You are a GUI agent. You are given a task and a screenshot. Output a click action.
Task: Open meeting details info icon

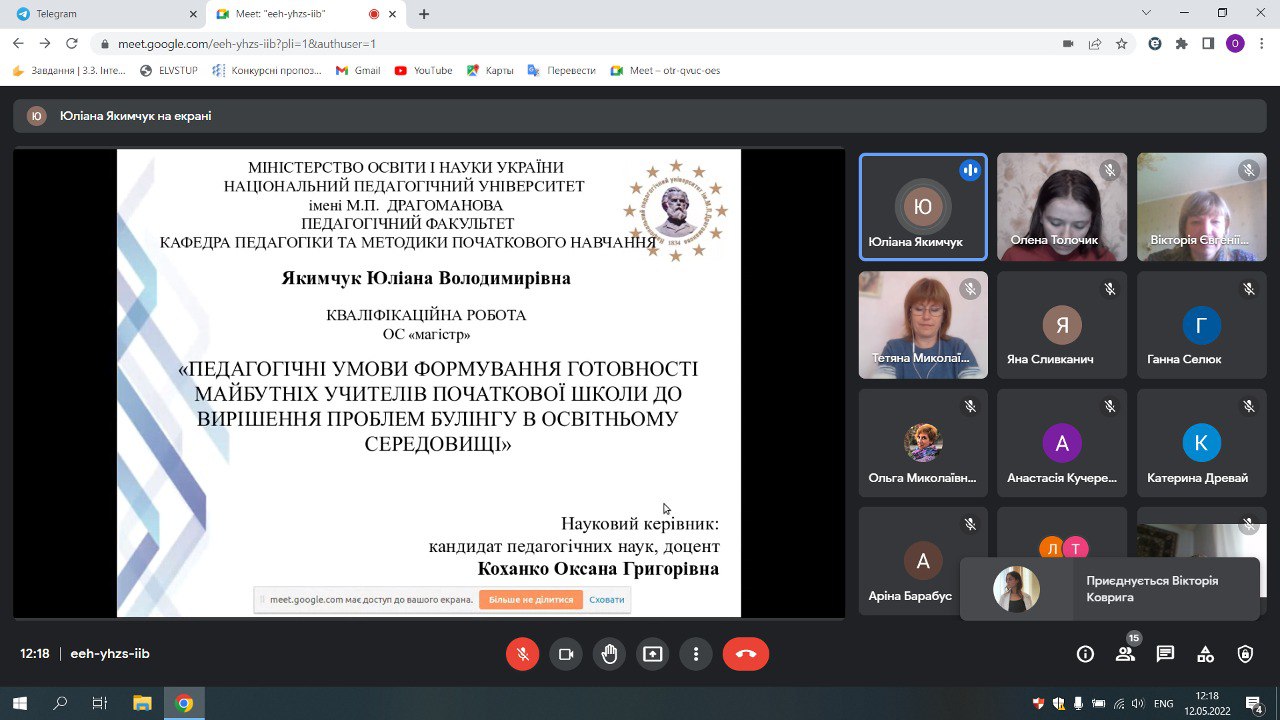tap(1085, 654)
